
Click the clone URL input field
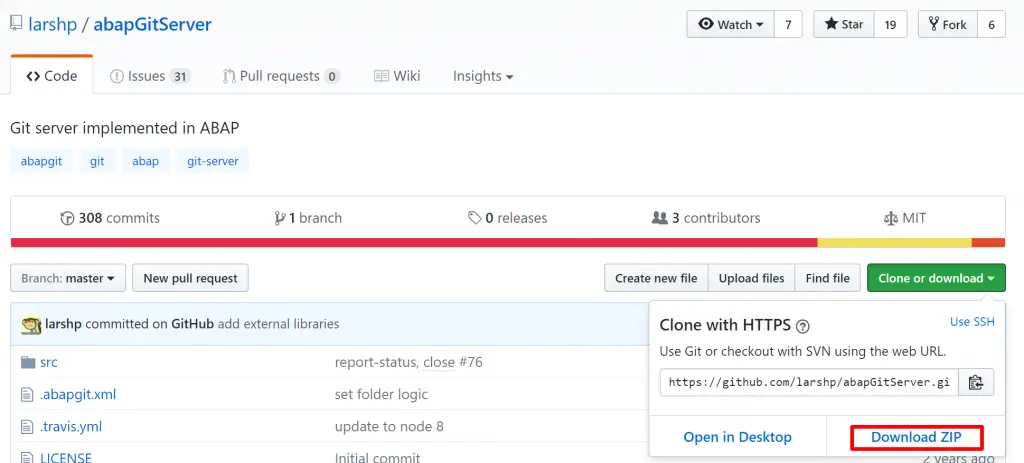809,383
